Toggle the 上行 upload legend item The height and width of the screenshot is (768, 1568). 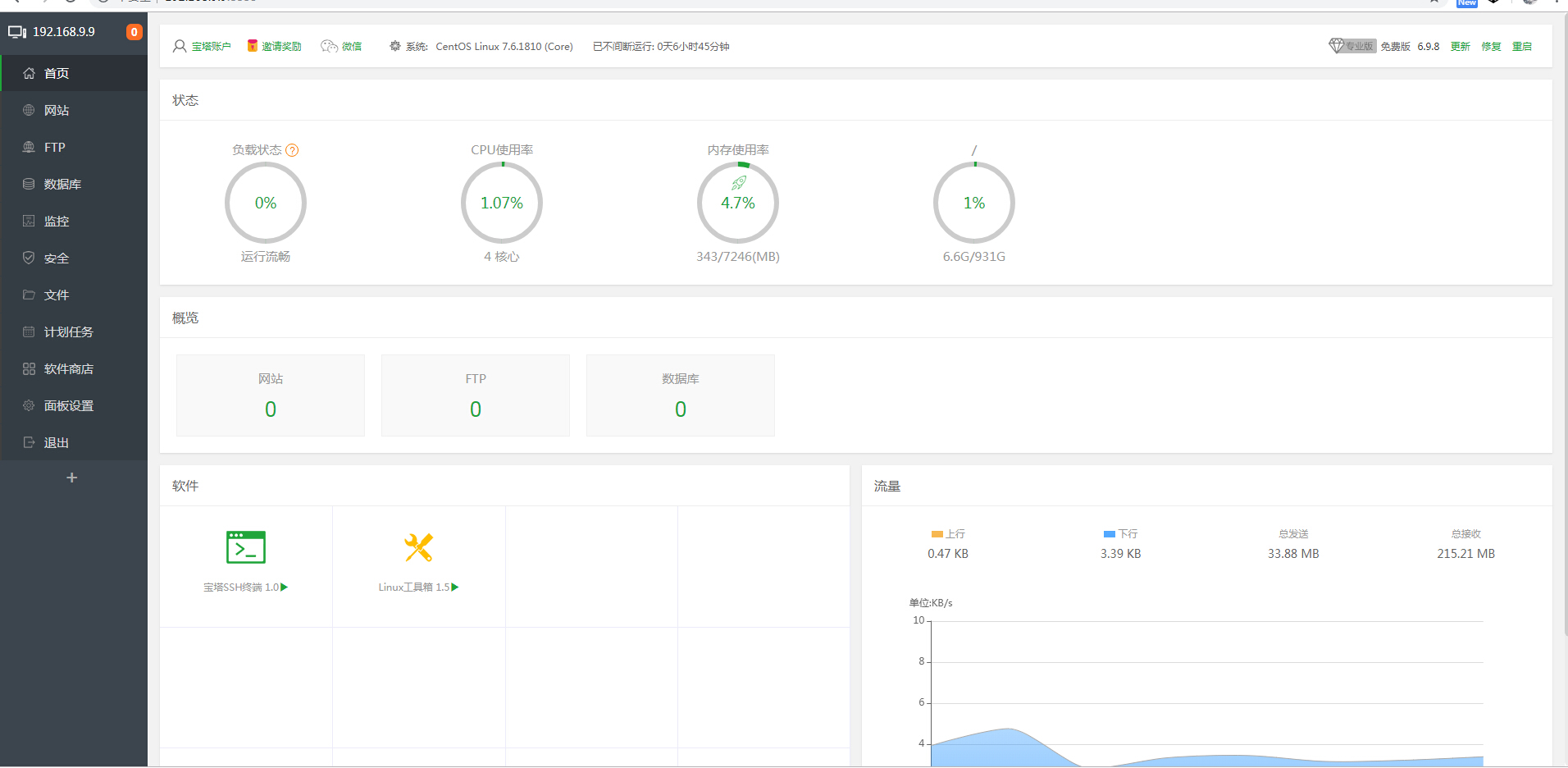click(x=948, y=534)
